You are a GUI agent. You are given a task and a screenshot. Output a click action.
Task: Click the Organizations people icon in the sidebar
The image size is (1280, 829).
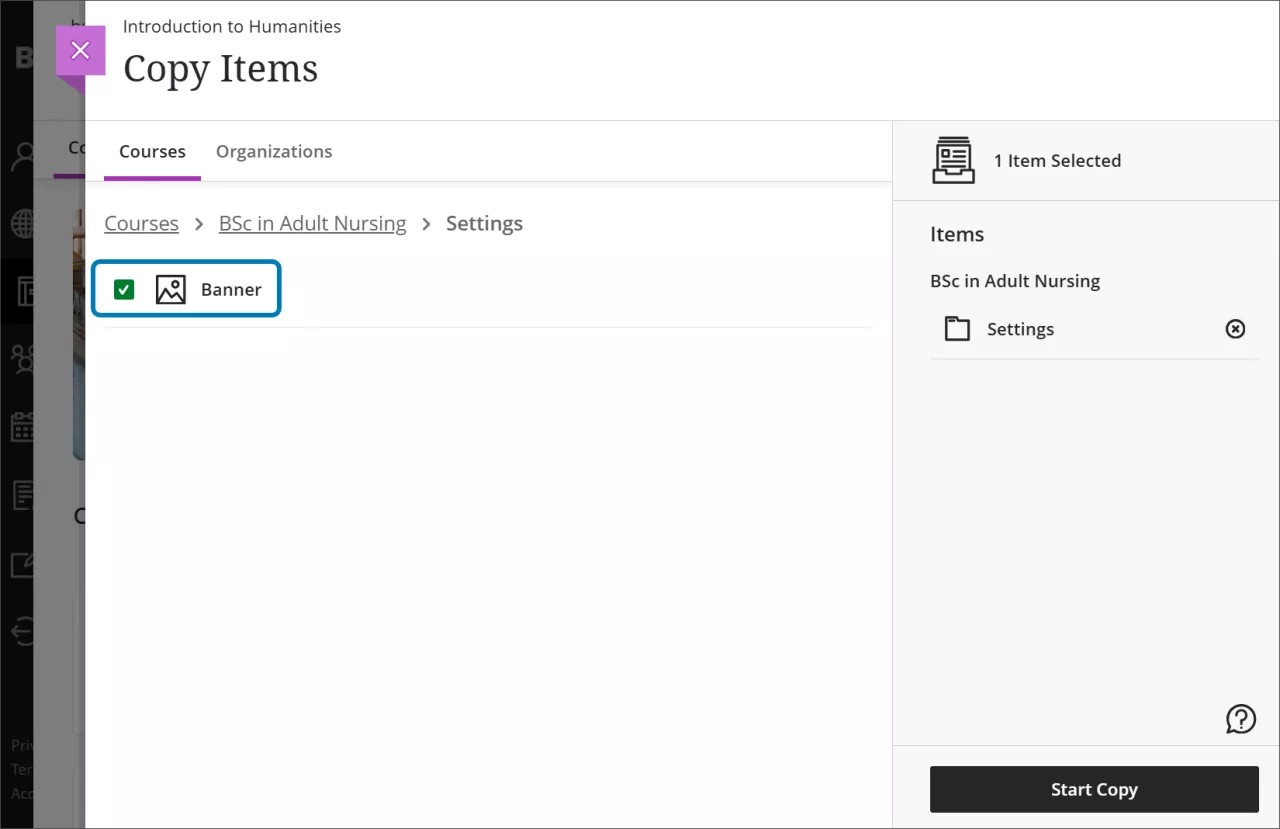22,359
